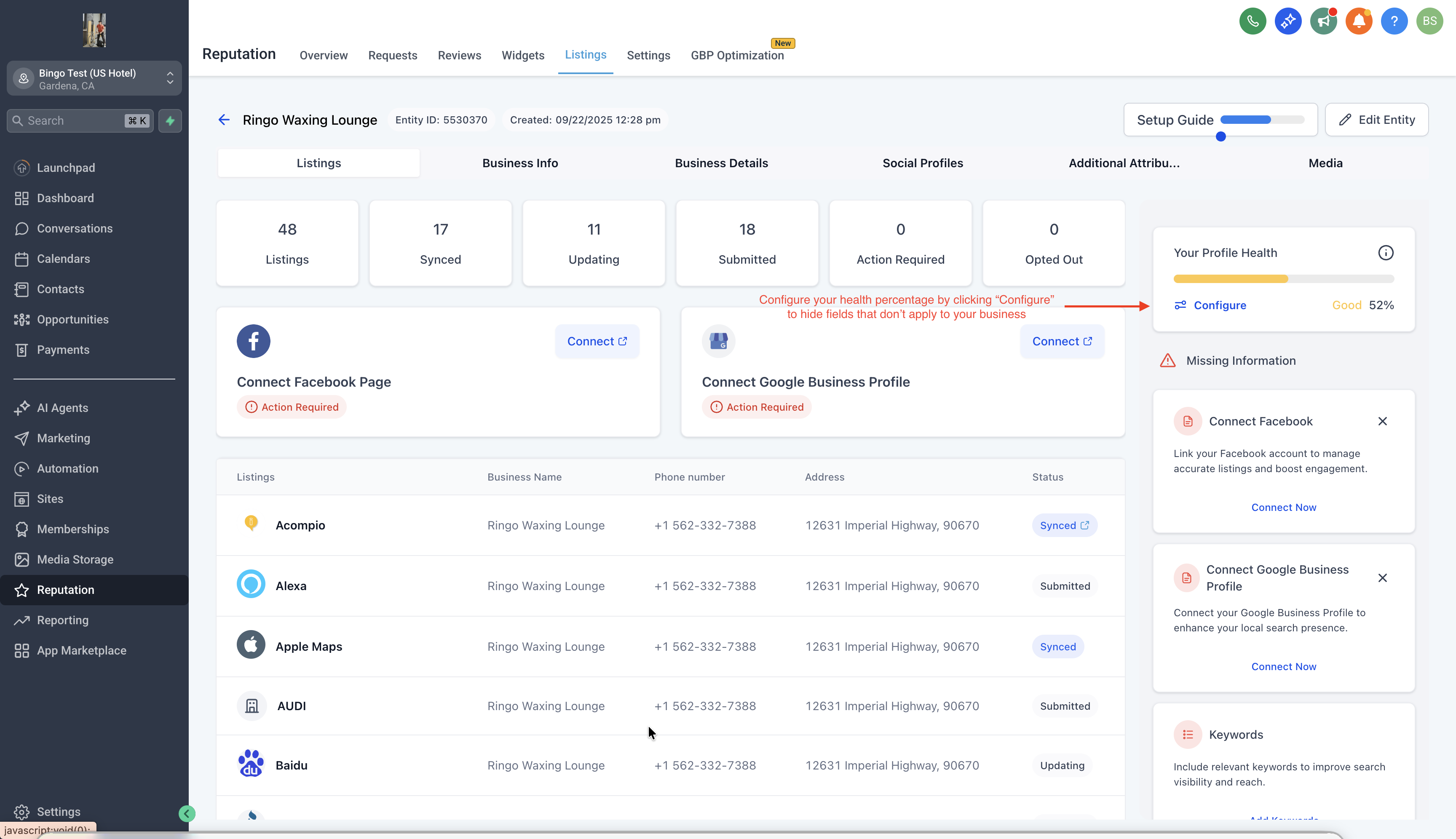Screen dimensions: 1456x839
Task: Switch to the Business Info tab
Action: (x=519, y=163)
